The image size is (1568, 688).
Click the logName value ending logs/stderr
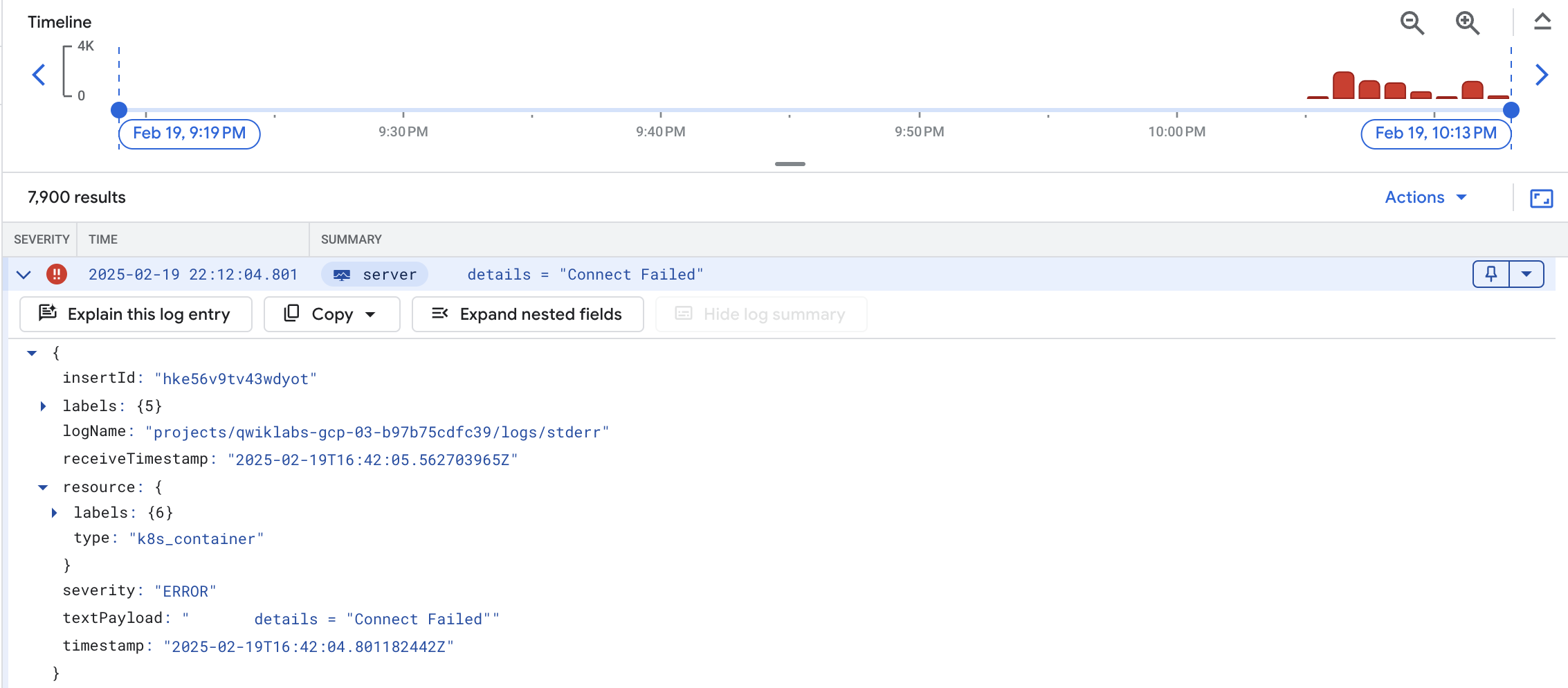coord(377,433)
